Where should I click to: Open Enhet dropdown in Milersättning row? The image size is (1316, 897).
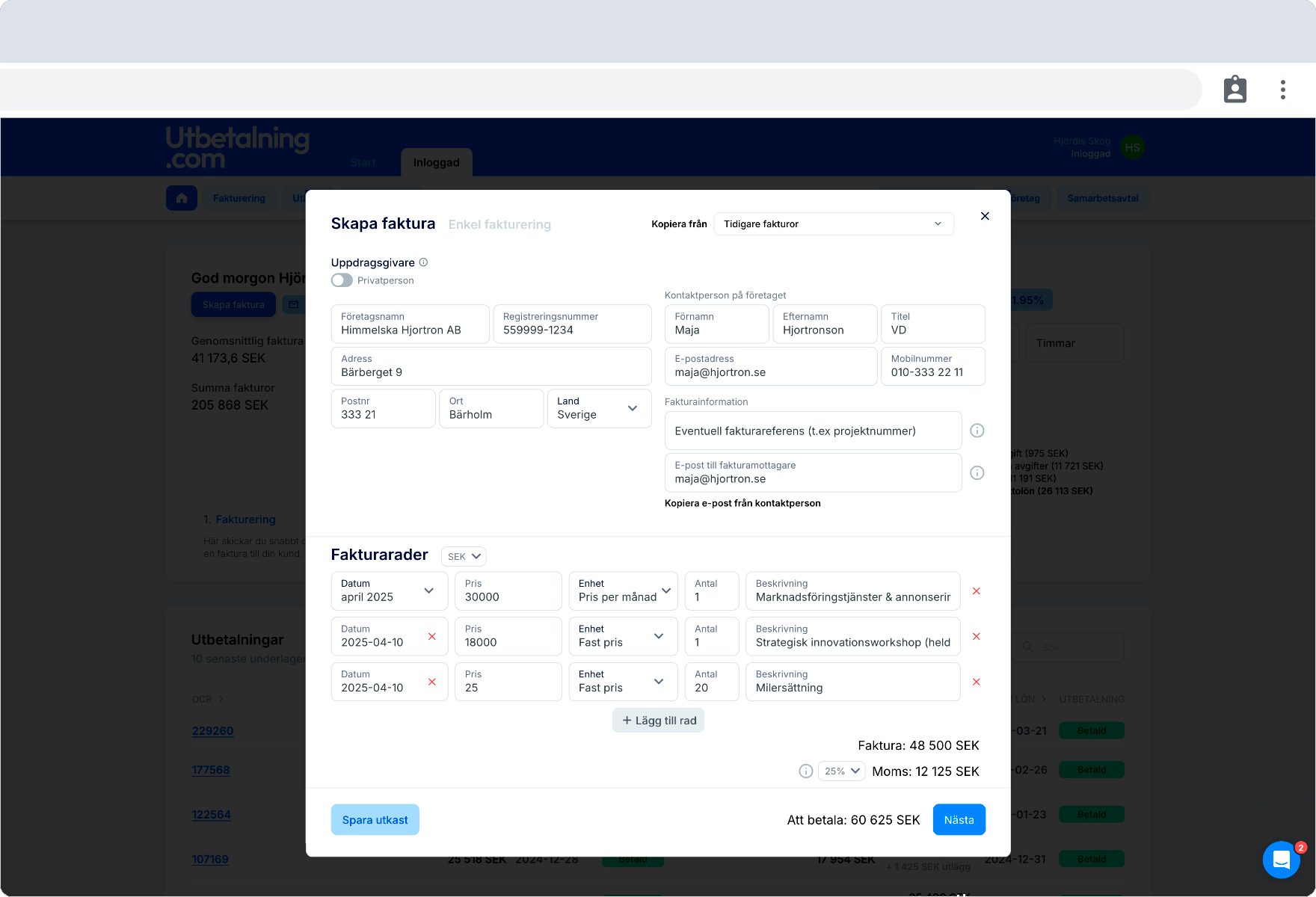tap(623, 682)
